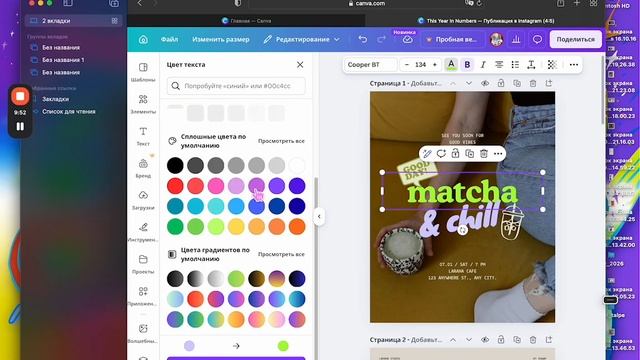Duplicate Page 1

[x=517, y=83]
